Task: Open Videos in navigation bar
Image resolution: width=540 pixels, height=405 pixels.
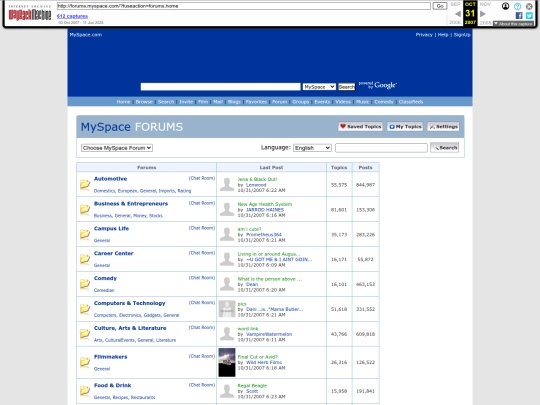Action: click(x=343, y=102)
